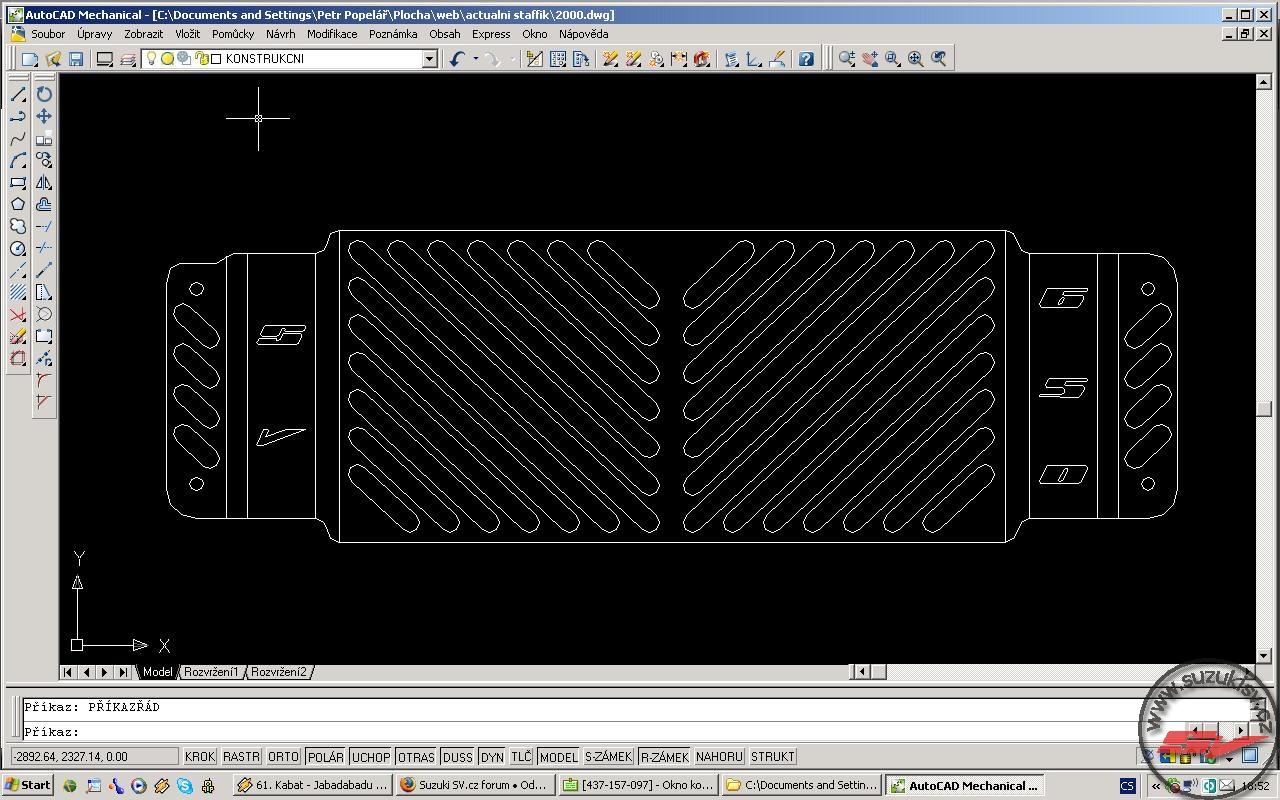
Task: Choose the Move tool
Action: (x=44, y=116)
